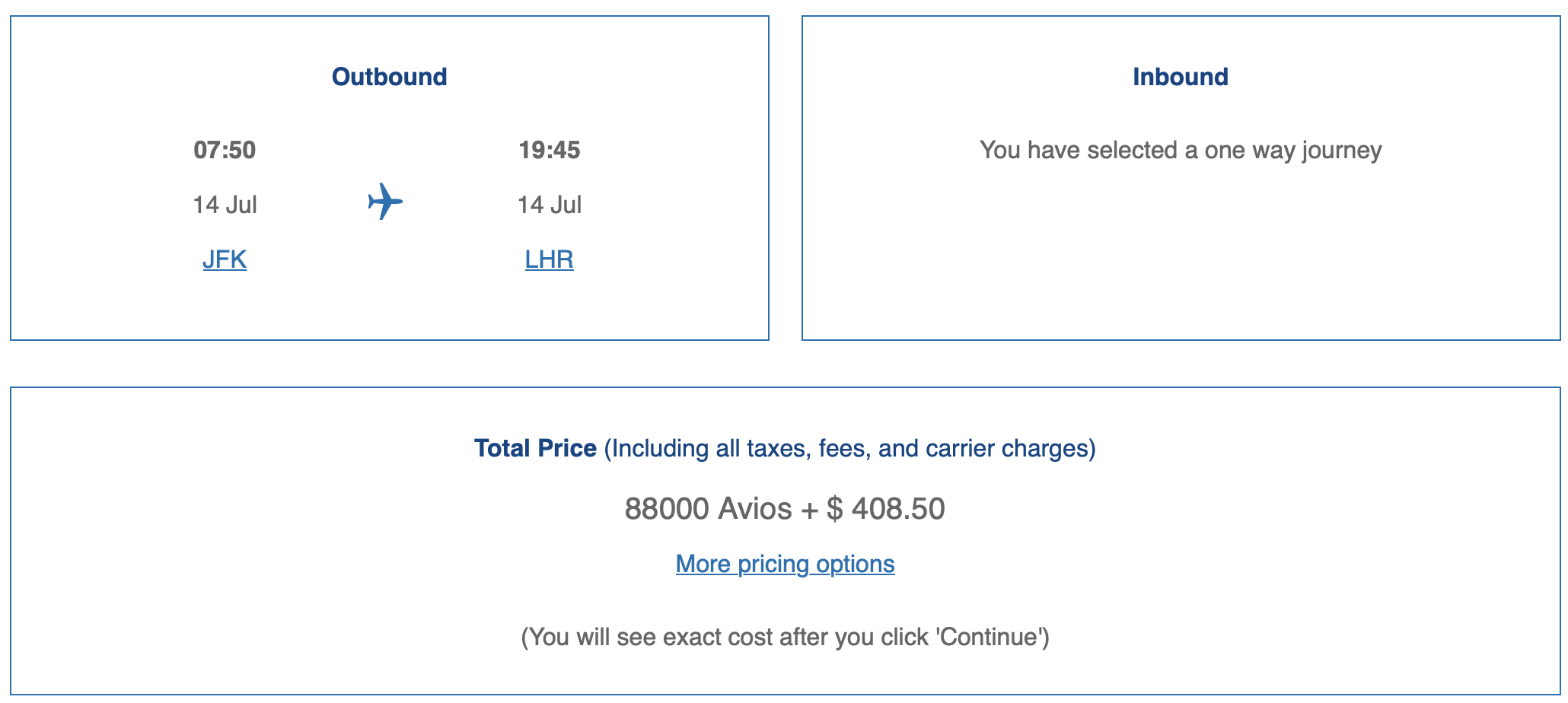Select the Inbound journey card
The width and height of the screenshot is (1568, 703).
pyautogui.click(x=1181, y=175)
